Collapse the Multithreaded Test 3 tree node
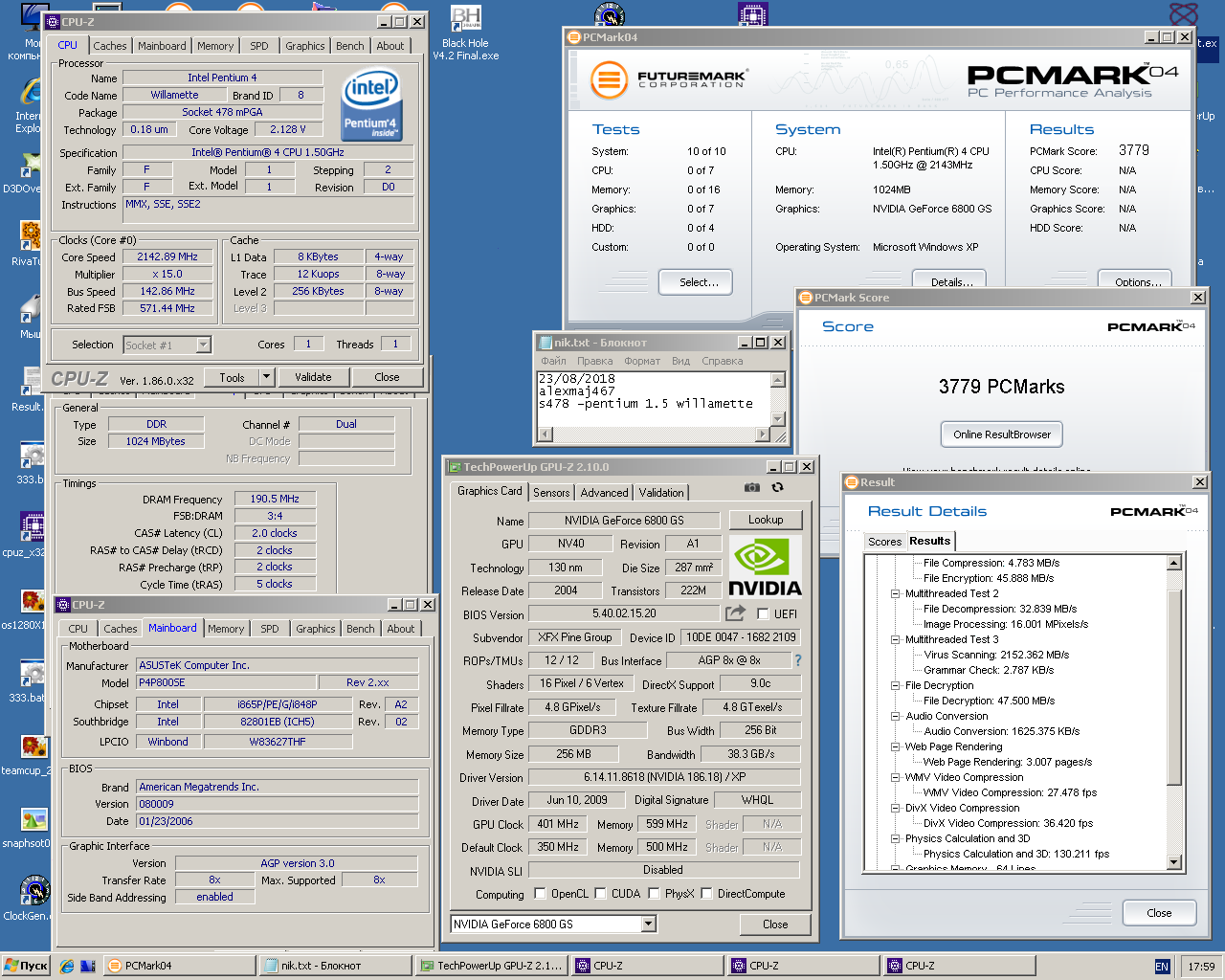This screenshot has height=980, width=1225. [x=896, y=639]
